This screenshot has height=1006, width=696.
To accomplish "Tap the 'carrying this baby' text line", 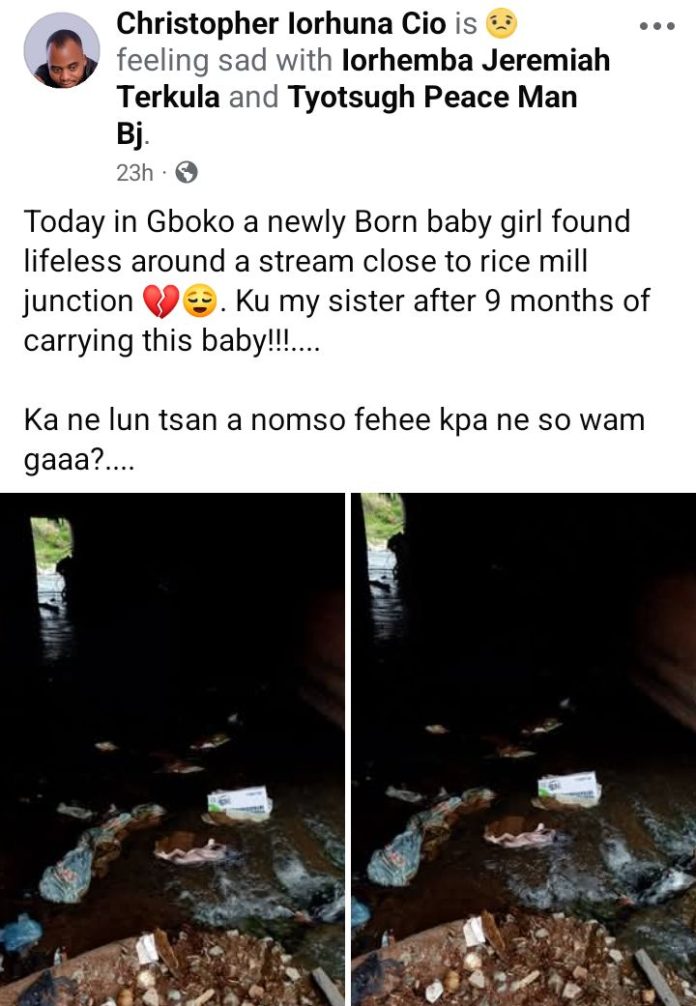I will coord(171,341).
